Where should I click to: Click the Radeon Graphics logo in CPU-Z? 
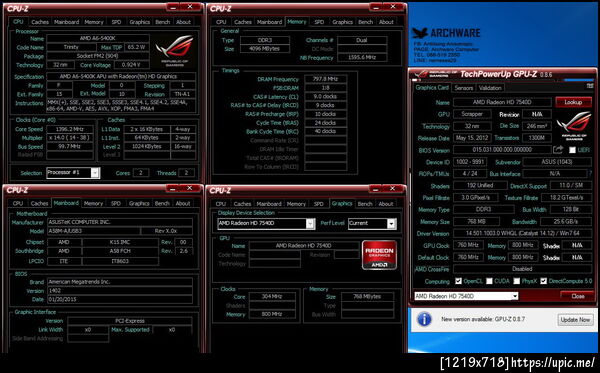[379, 255]
